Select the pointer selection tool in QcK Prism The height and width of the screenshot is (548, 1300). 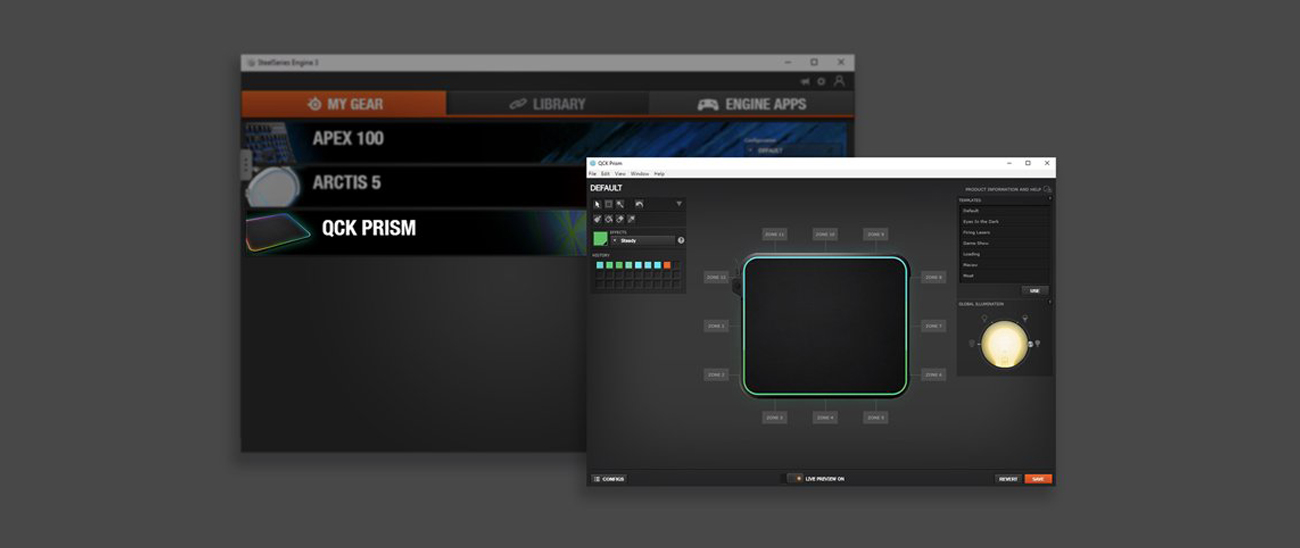point(597,204)
